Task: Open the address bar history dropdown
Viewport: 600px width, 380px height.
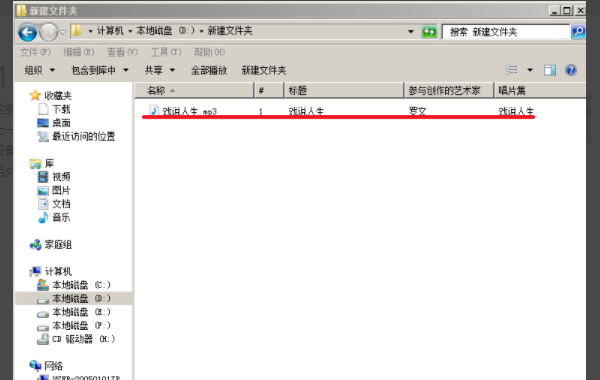Action: click(411, 31)
